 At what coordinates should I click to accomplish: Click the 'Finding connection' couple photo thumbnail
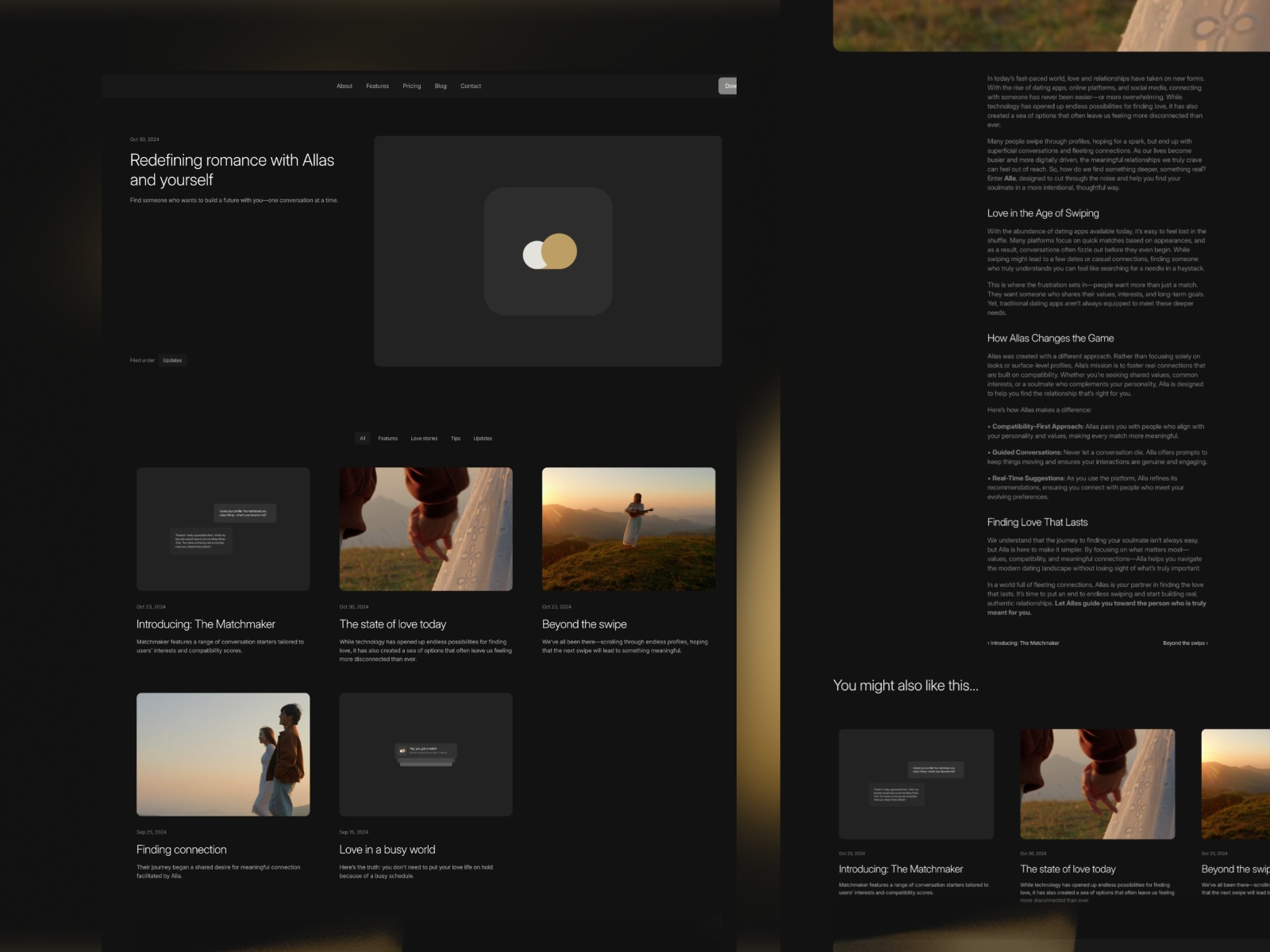coord(223,754)
